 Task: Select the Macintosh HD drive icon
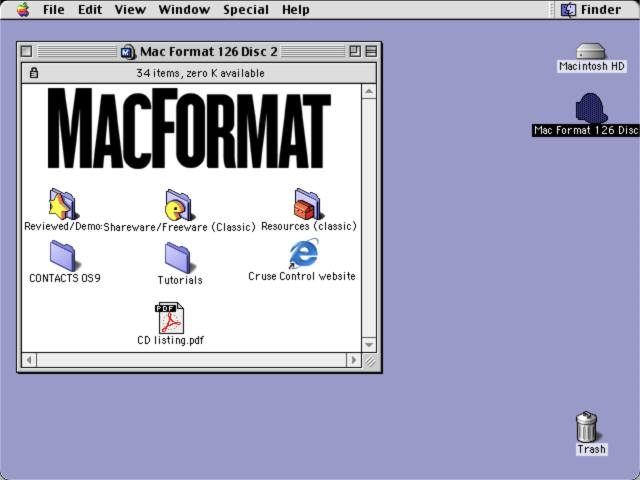point(591,51)
